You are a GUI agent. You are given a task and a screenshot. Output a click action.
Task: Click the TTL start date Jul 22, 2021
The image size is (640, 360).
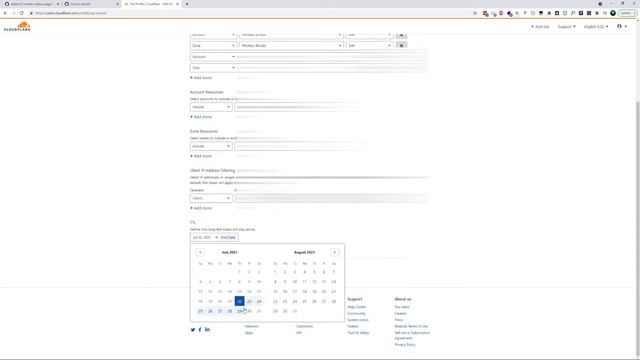coord(202,238)
